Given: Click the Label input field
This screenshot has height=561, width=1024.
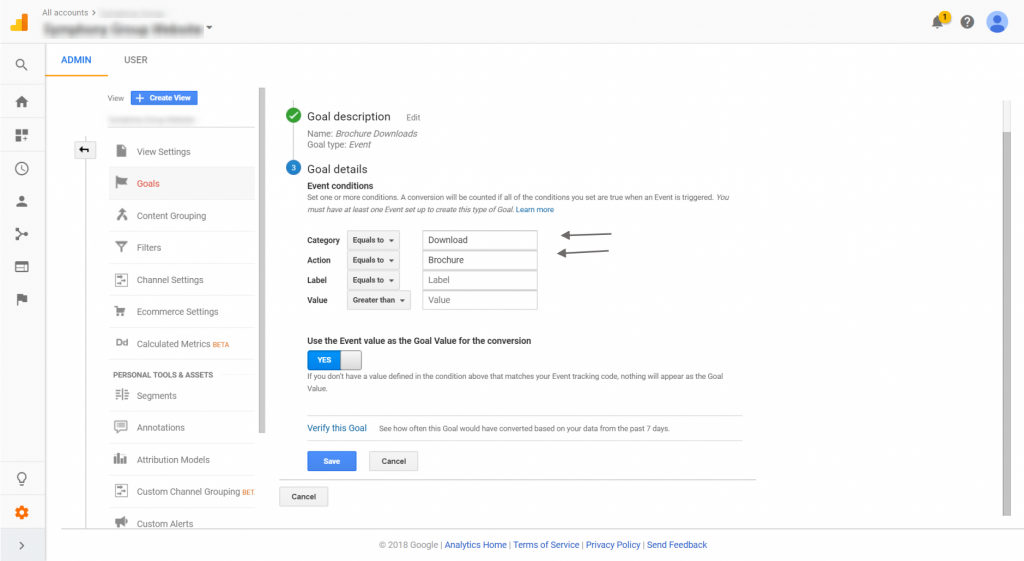Looking at the screenshot, I should point(479,280).
